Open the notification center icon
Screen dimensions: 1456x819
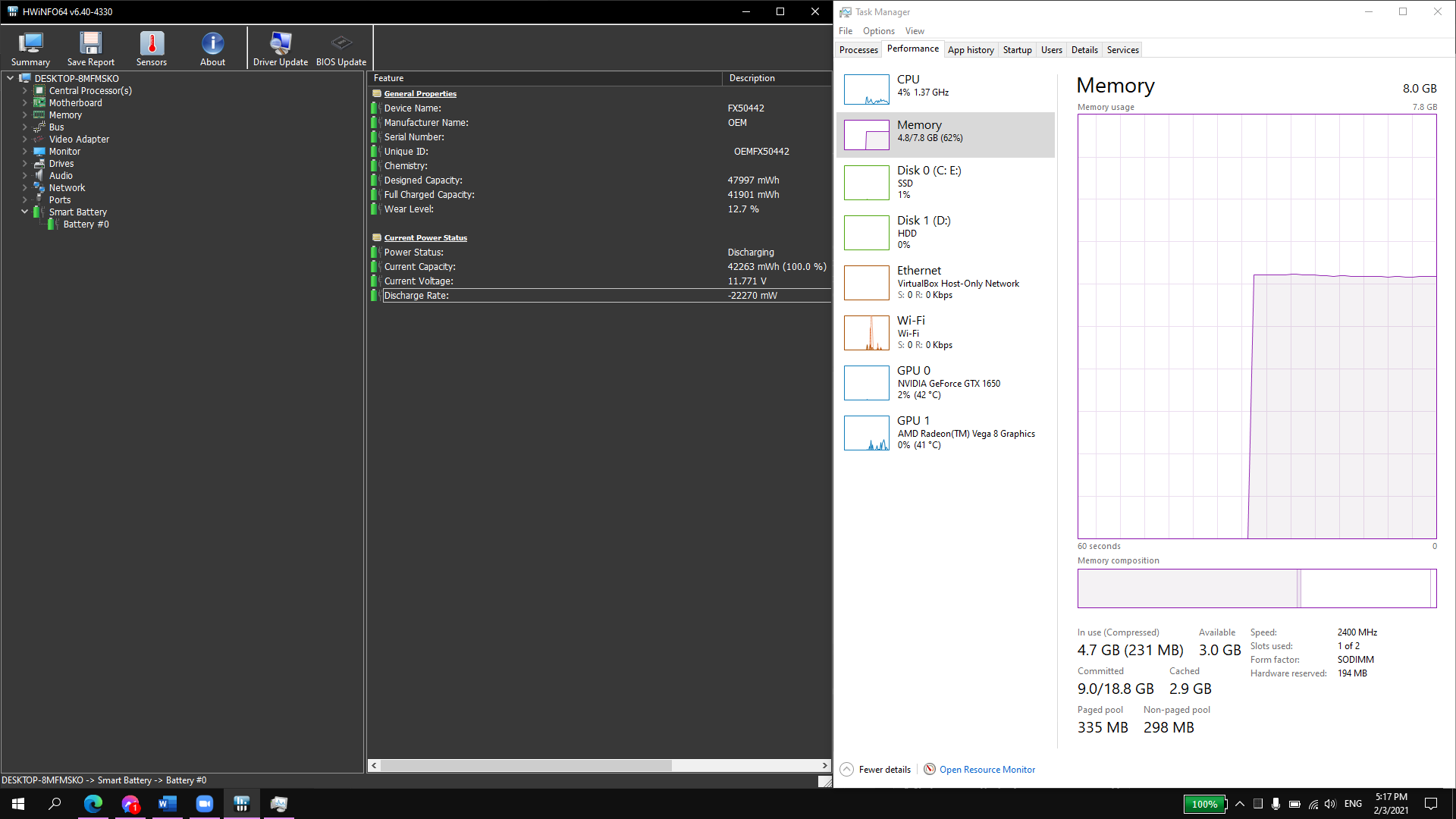point(1431,804)
